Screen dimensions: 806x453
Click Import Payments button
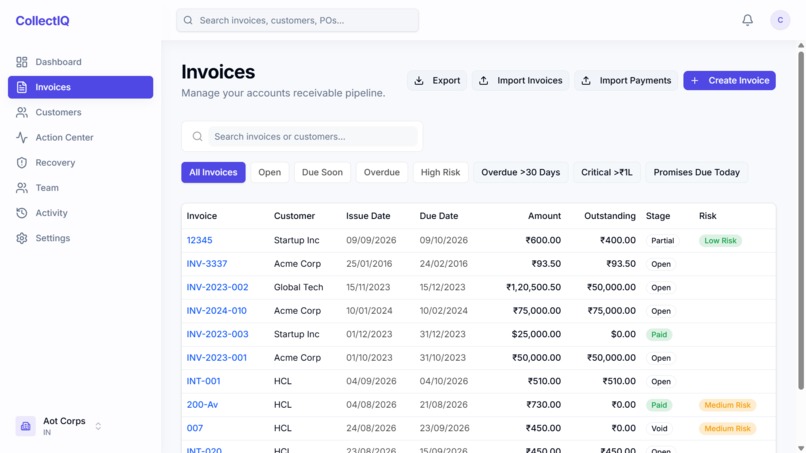pos(626,81)
